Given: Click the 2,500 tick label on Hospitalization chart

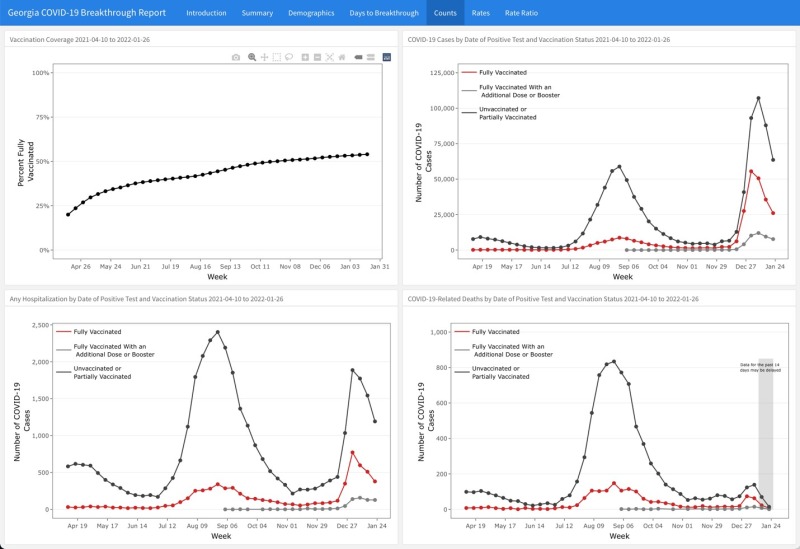Looking at the screenshot, I should point(40,325).
